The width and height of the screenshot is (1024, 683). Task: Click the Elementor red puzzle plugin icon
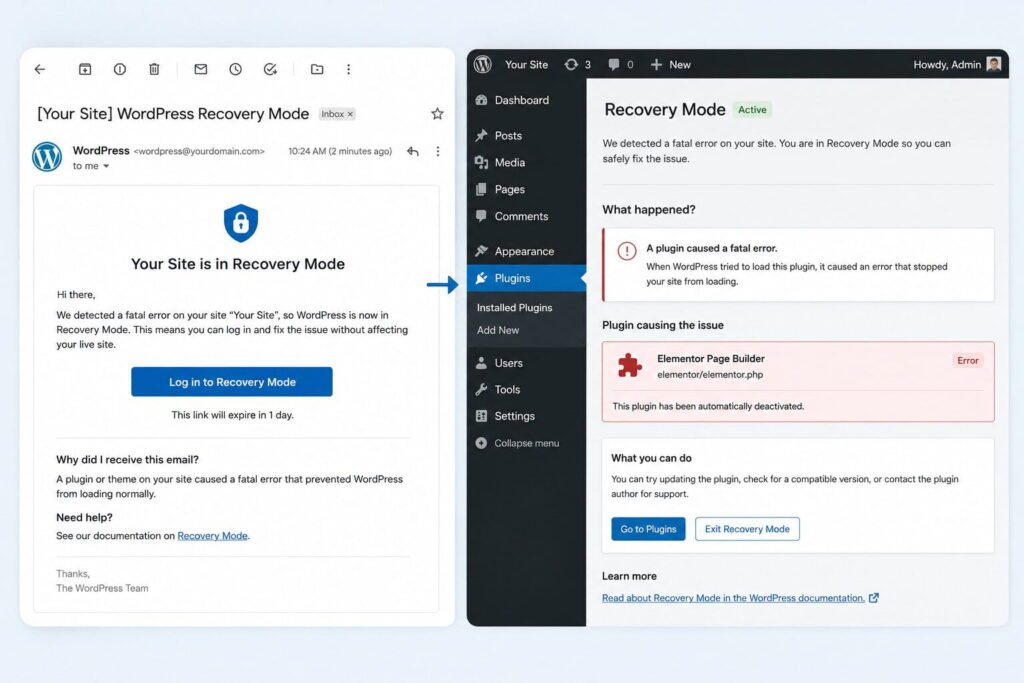point(630,366)
